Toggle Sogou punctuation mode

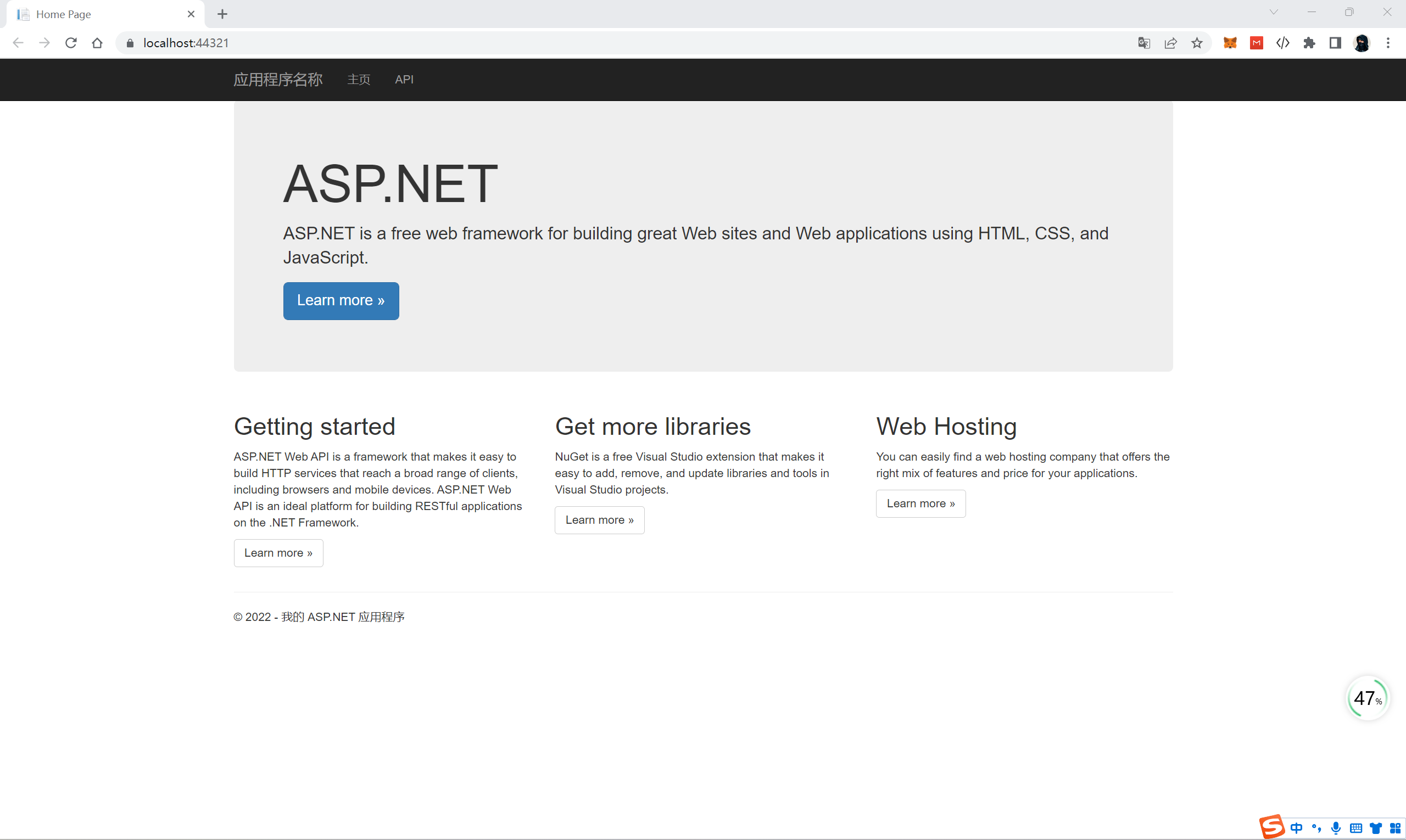point(1316,828)
